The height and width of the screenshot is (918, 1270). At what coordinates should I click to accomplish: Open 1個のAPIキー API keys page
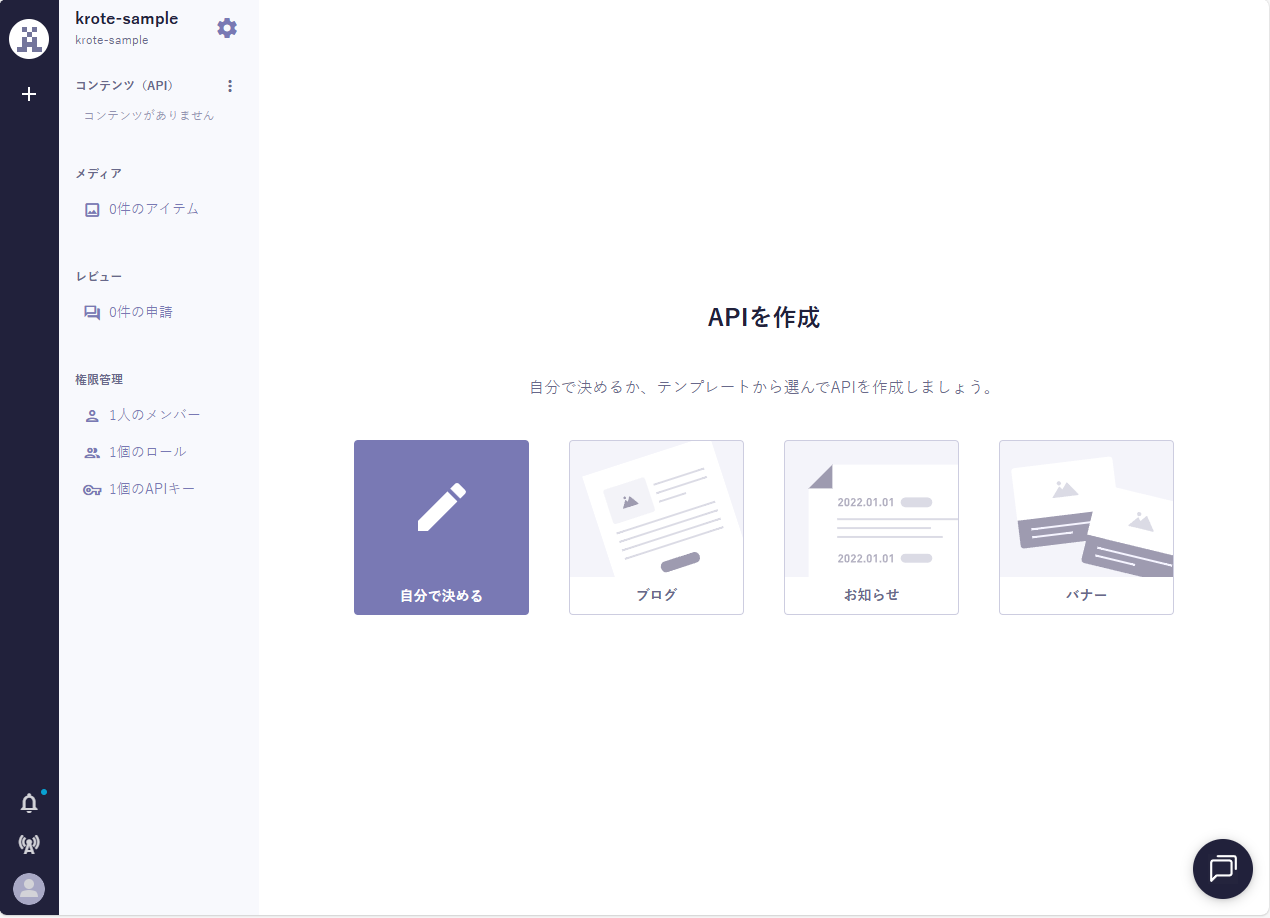151,489
